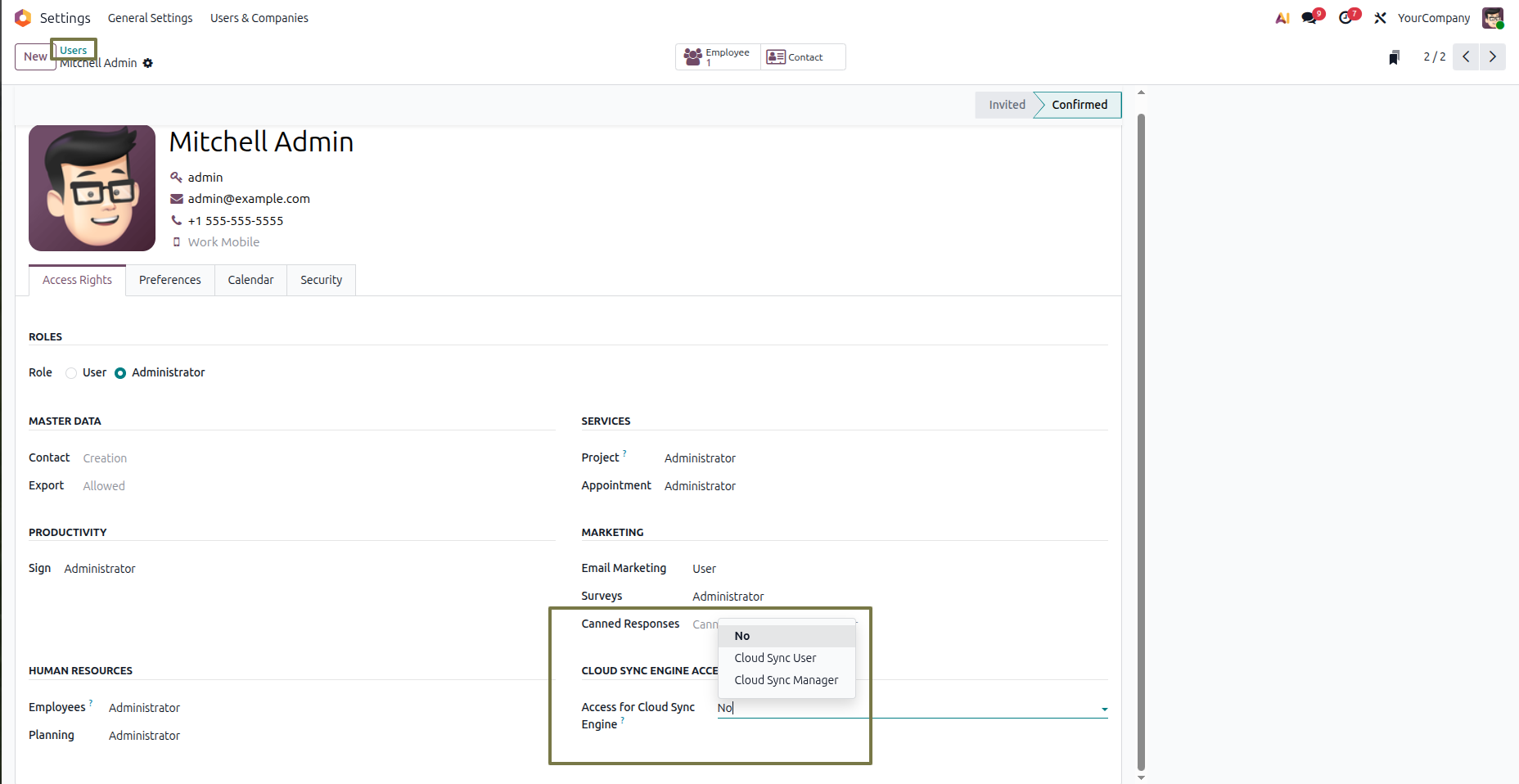Open the AI assistant icon

(x=1282, y=18)
